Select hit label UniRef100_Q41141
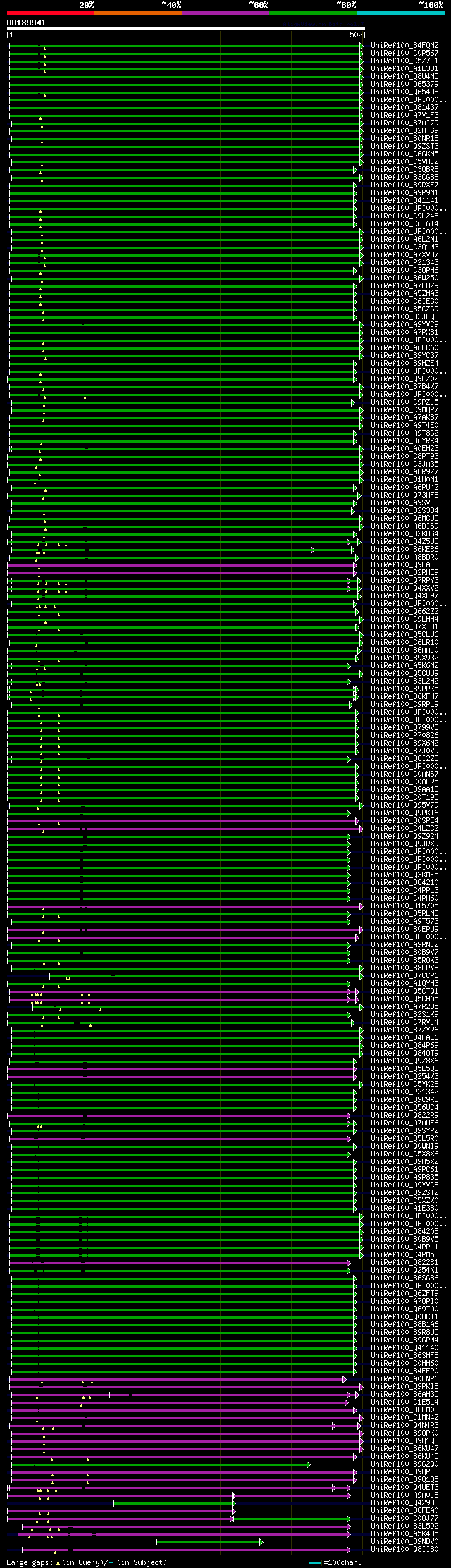 tap(404, 200)
